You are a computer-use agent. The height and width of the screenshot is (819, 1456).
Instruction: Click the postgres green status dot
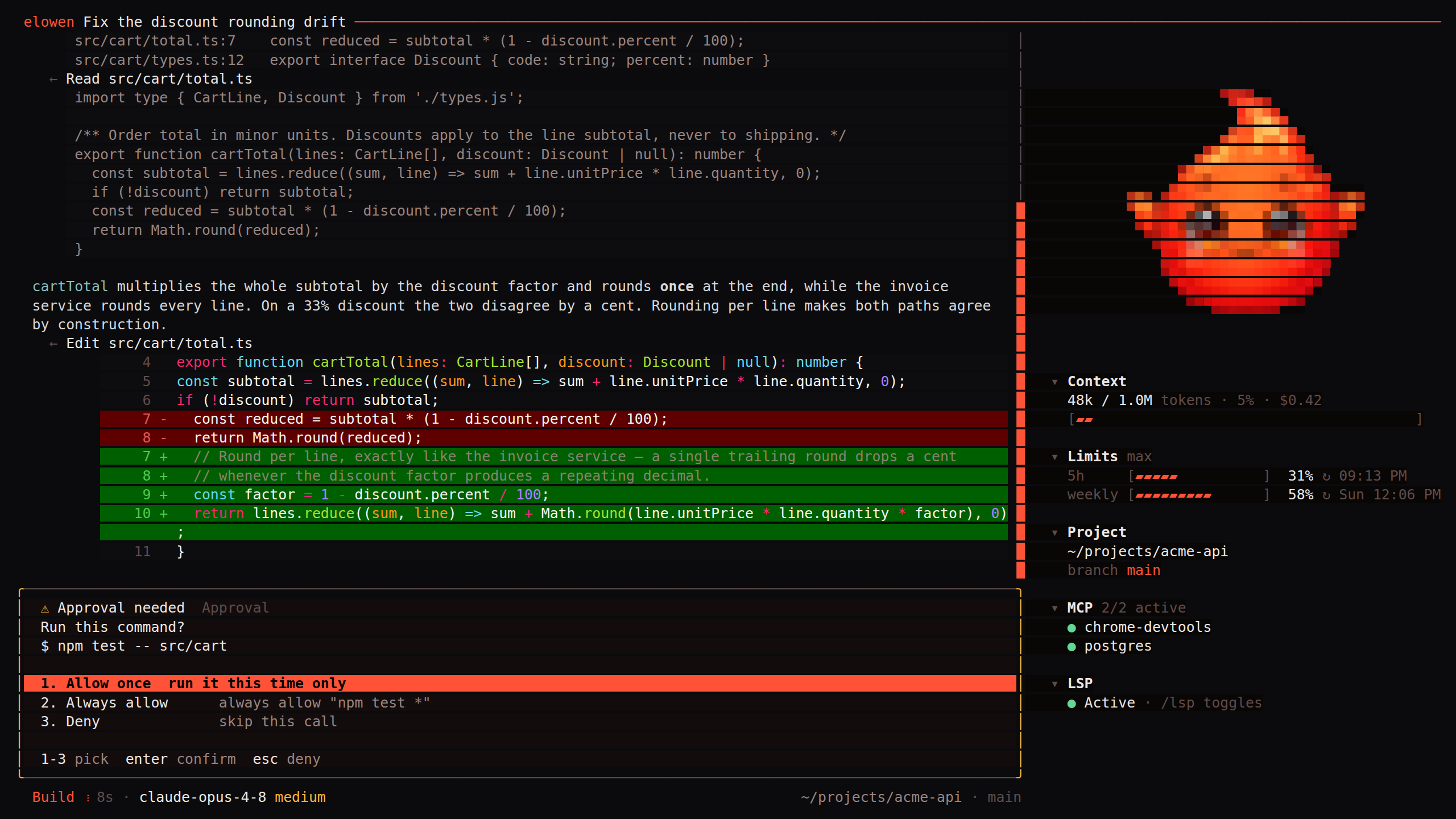(1072, 647)
